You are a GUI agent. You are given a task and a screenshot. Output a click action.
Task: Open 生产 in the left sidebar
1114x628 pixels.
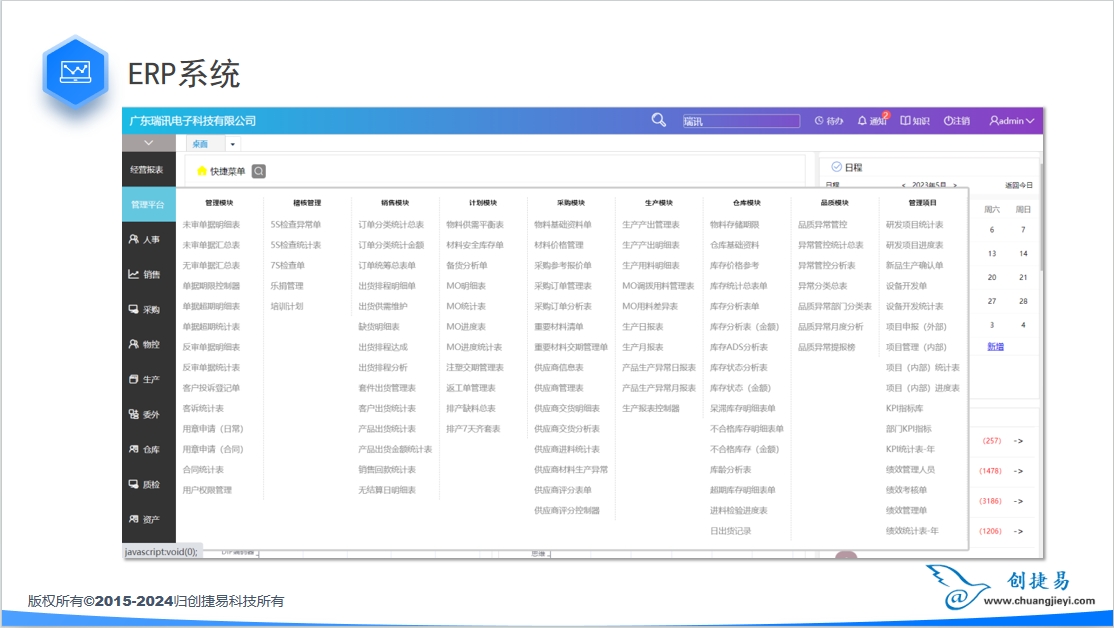point(144,380)
